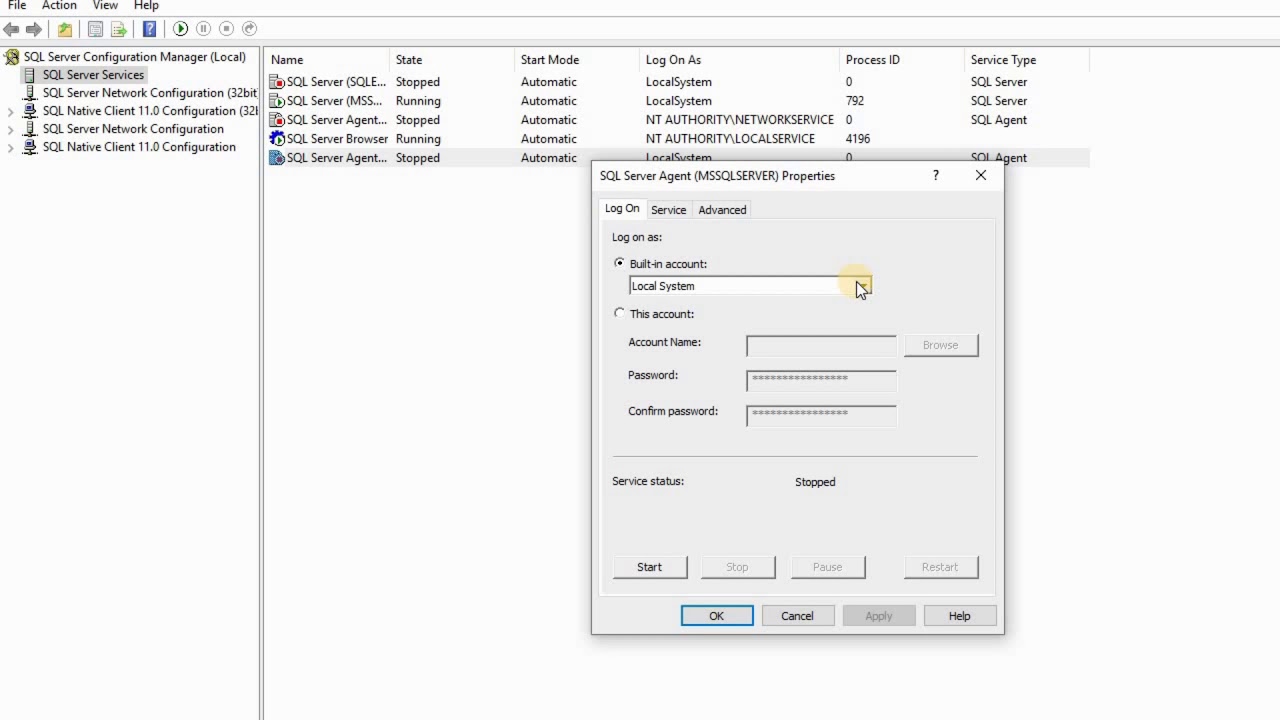Click the Up one level folder icon
This screenshot has height=720, width=1280.
(65, 29)
